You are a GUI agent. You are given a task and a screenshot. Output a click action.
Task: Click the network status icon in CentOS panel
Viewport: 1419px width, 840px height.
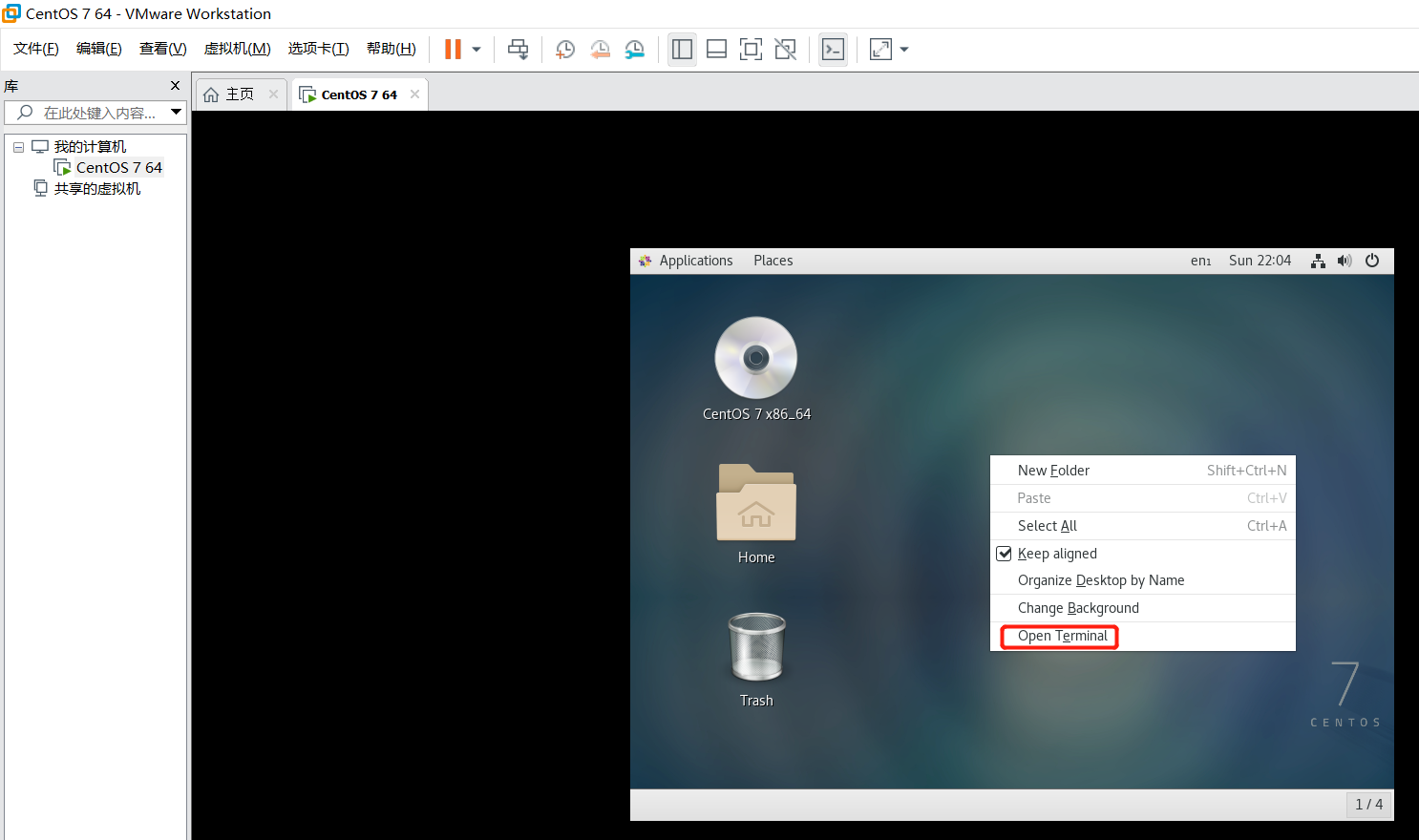(x=1318, y=261)
